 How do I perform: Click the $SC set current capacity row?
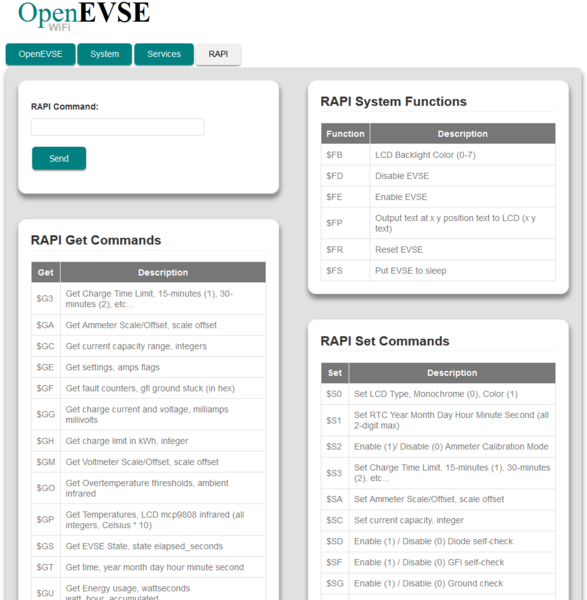tap(438, 520)
